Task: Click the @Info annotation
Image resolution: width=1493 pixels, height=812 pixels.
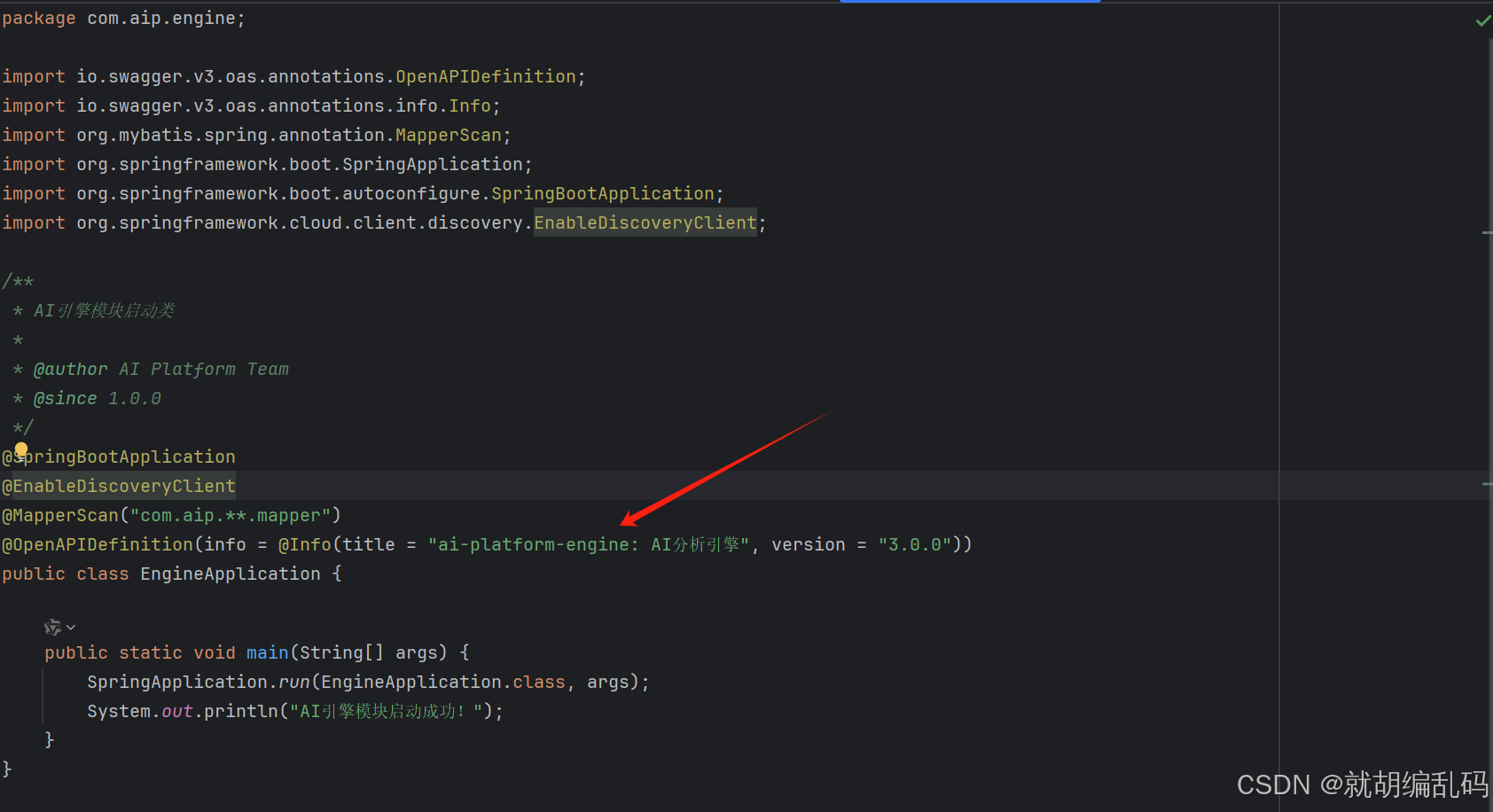Action: (x=305, y=544)
